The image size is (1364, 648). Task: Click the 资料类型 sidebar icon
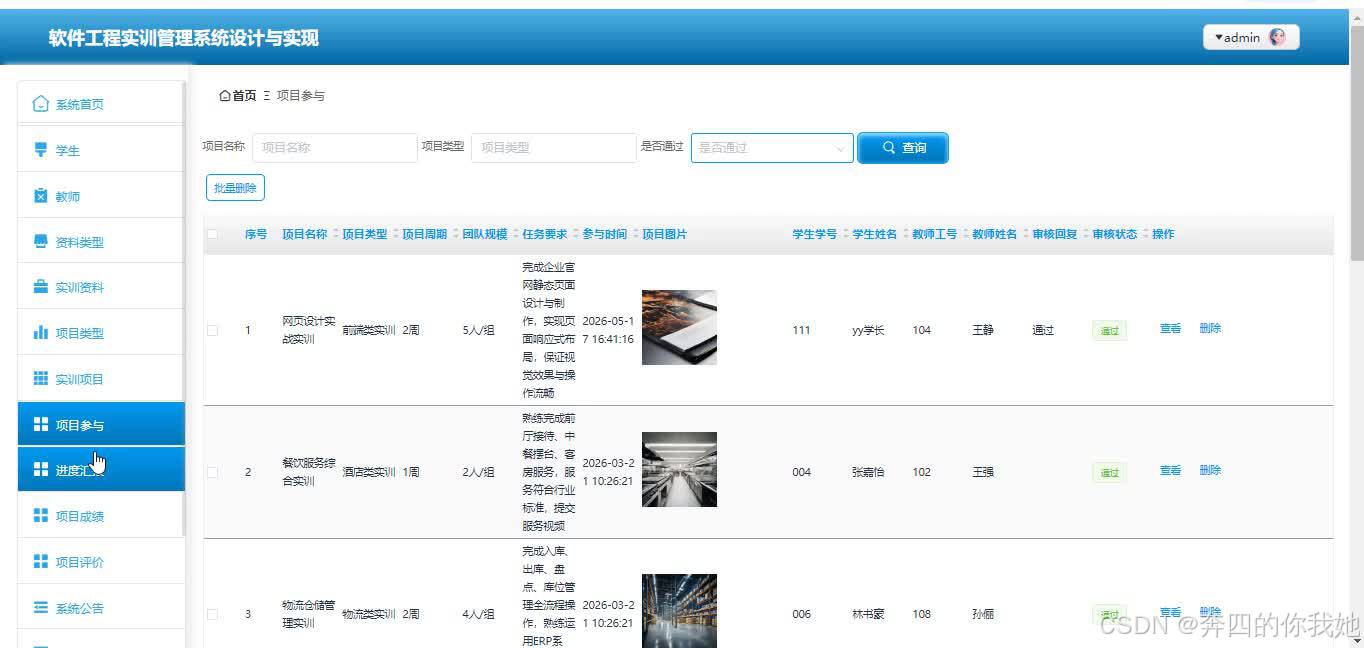click(x=40, y=241)
